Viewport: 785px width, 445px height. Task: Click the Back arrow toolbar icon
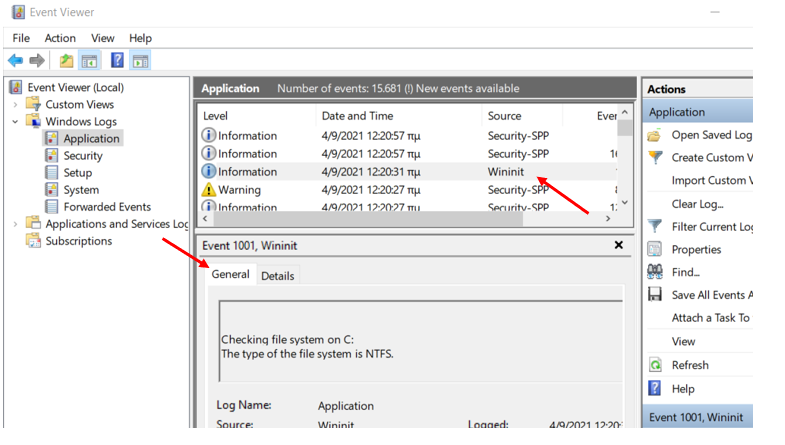(15, 61)
